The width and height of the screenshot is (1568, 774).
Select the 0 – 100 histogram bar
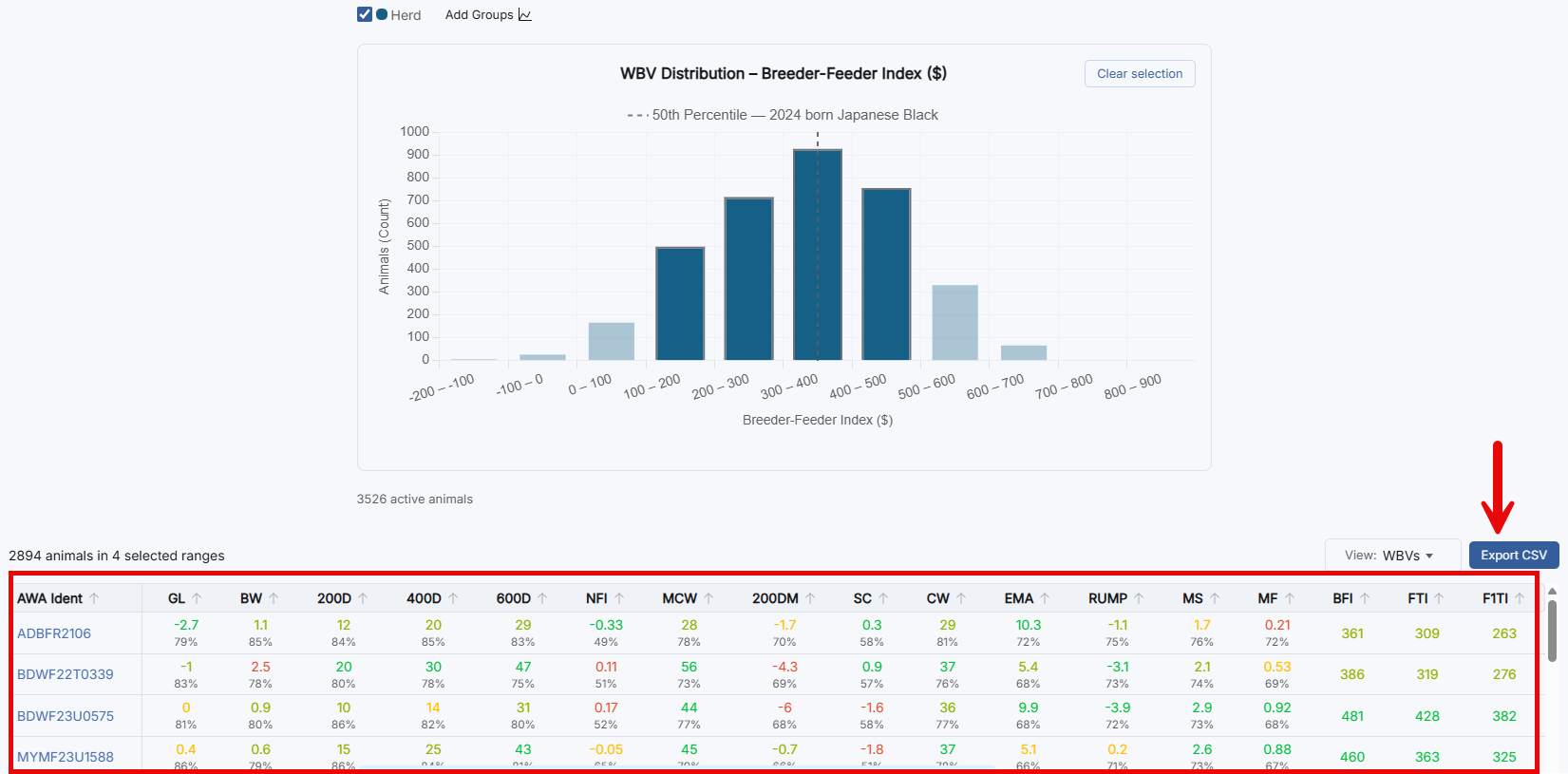[x=612, y=341]
